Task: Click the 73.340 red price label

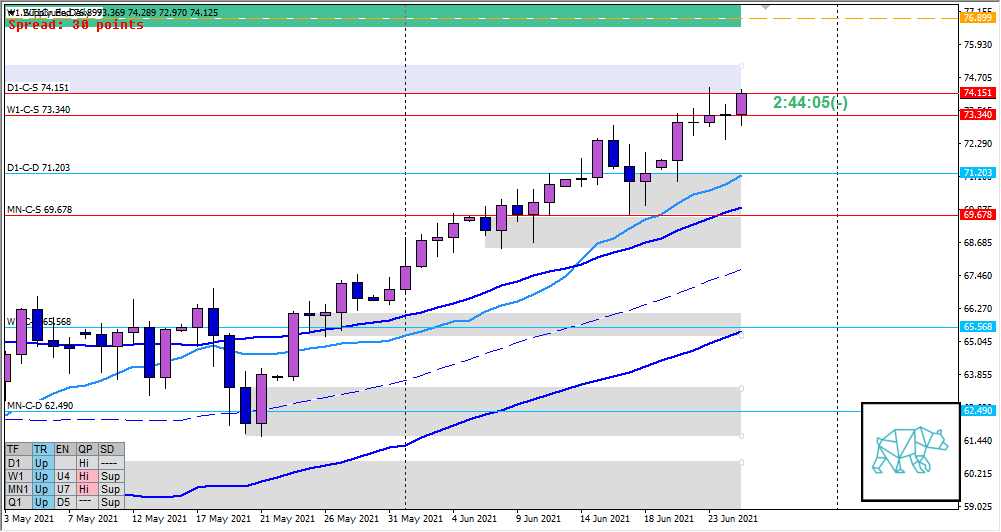Action: coord(975,115)
